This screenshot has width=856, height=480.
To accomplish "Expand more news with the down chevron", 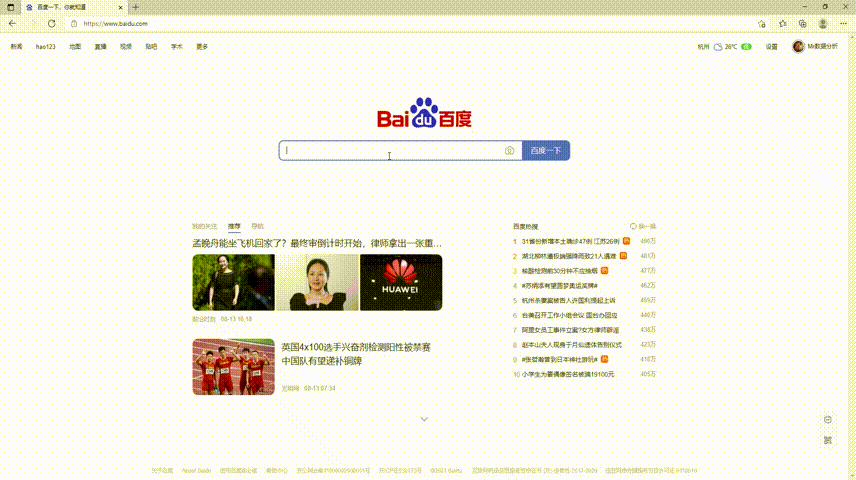I will click(424, 419).
